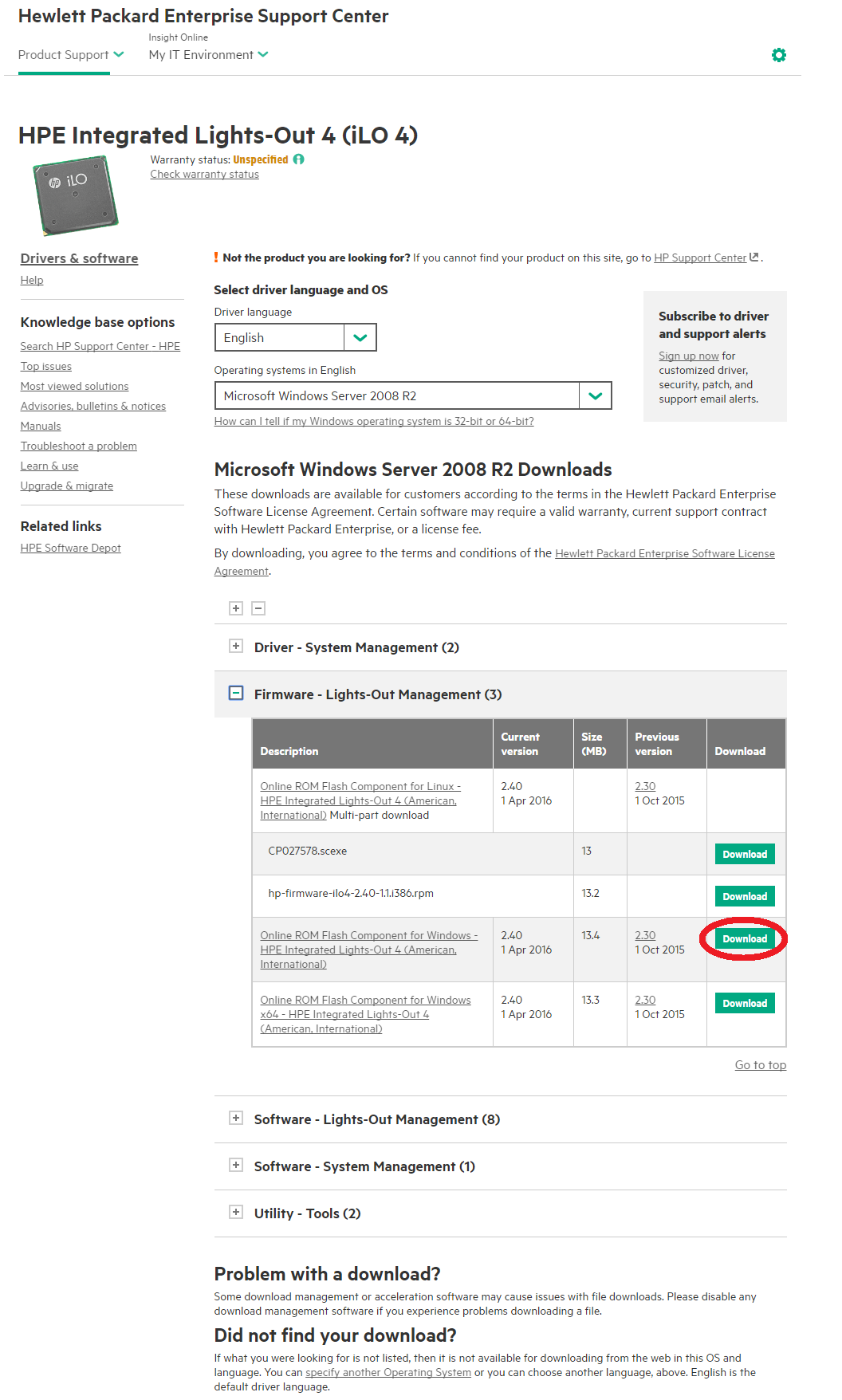The width and height of the screenshot is (842, 1400).
Task: Download the Windows ROM Flash Component (13.4 MB)
Action: [745, 938]
